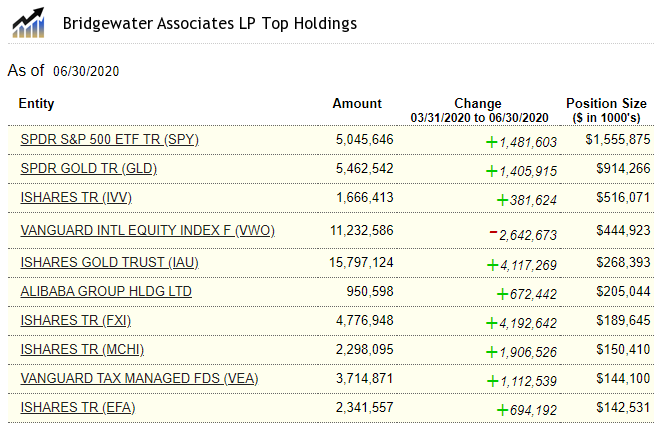The image size is (658, 423).
Task: Click the bar chart logo icon
Action: [x=28, y=22]
